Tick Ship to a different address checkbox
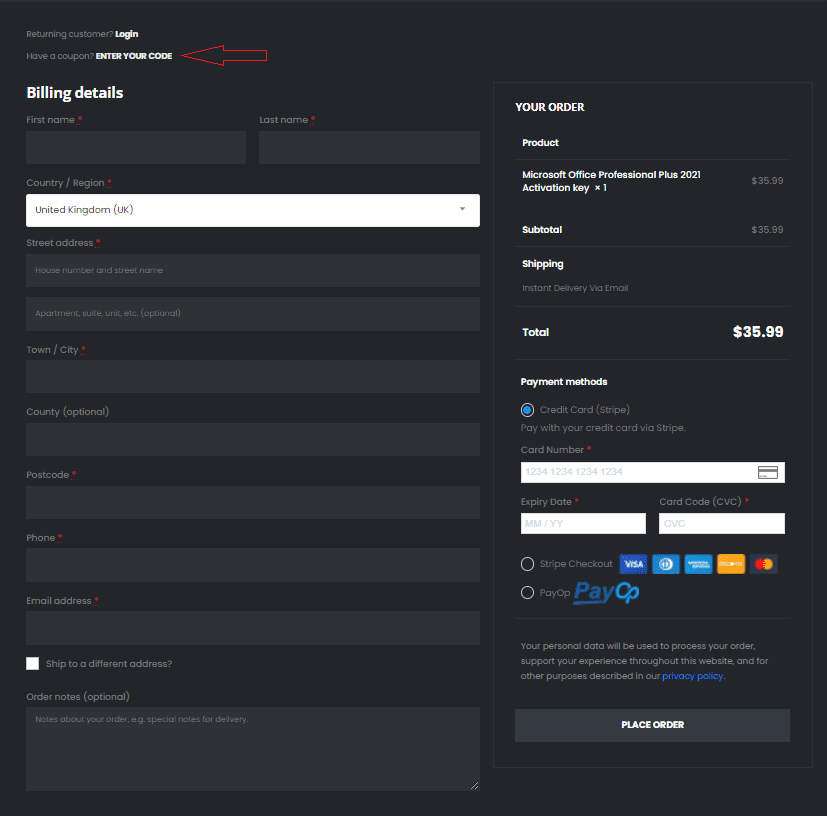 (x=33, y=664)
